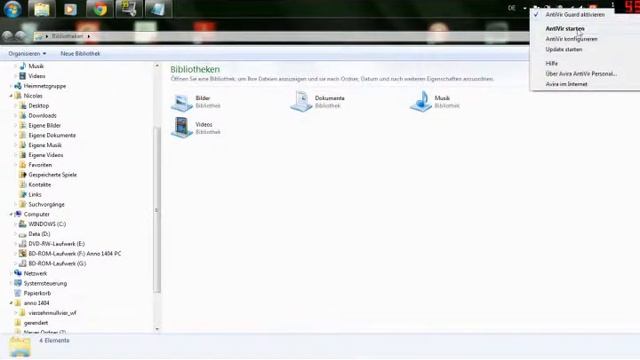Collapse the Computer tree node
The height and width of the screenshot is (360, 640).
click(11, 214)
